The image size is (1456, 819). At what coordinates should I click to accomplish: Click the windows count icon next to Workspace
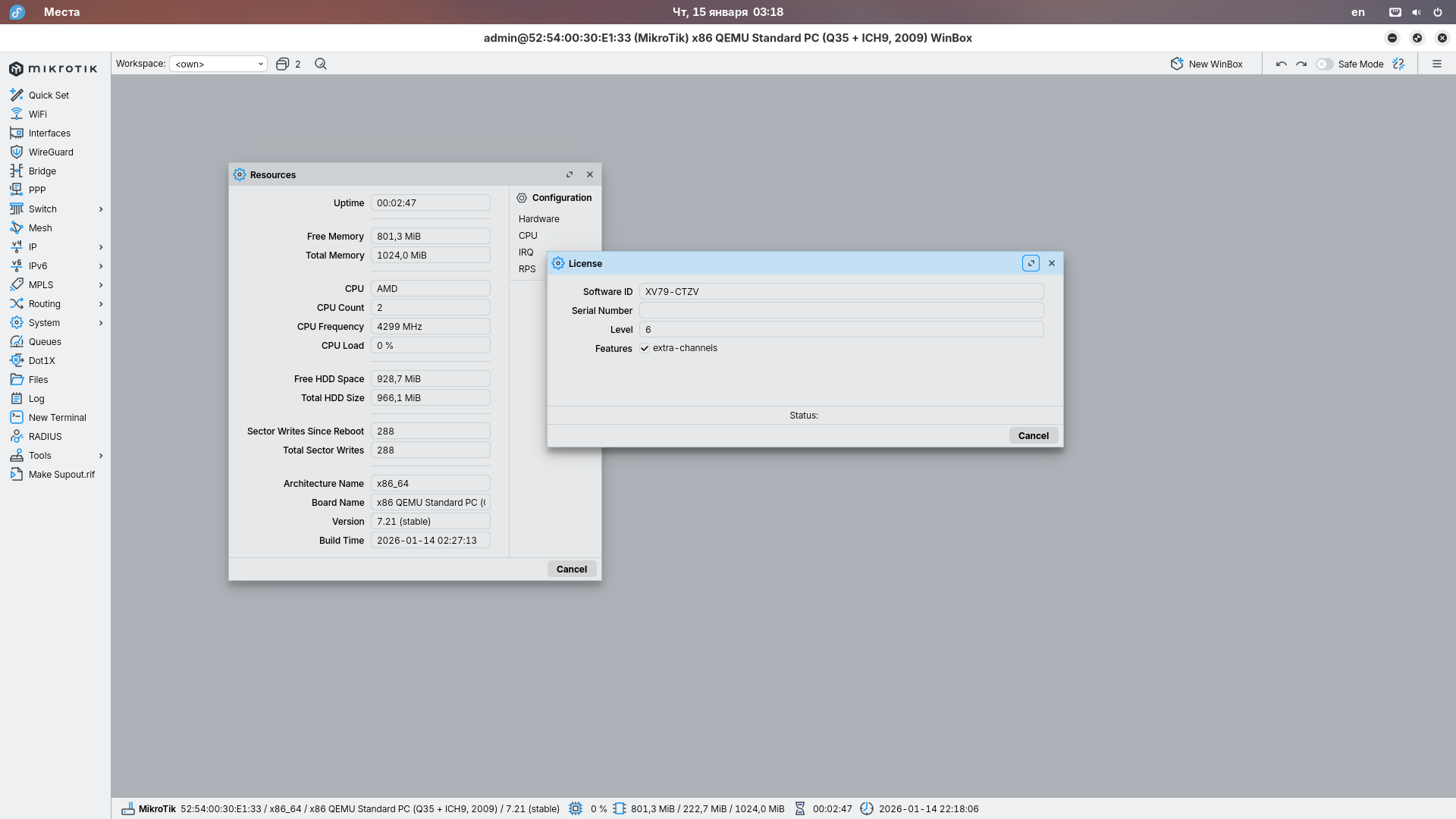tap(283, 64)
